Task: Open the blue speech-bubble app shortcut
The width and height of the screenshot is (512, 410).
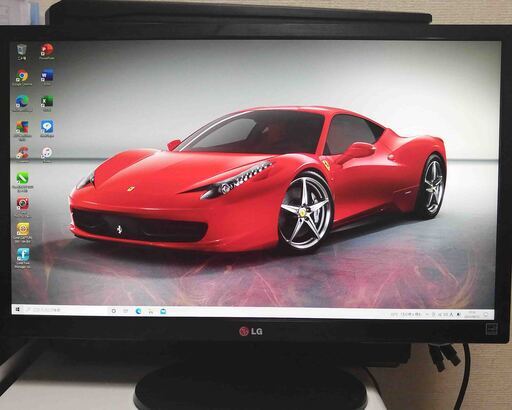Action: click(x=47, y=129)
